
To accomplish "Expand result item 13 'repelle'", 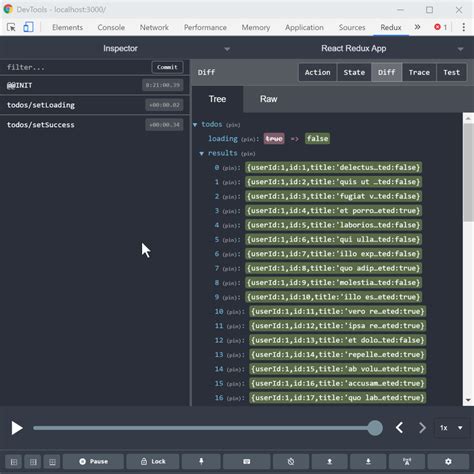I will [338, 354].
